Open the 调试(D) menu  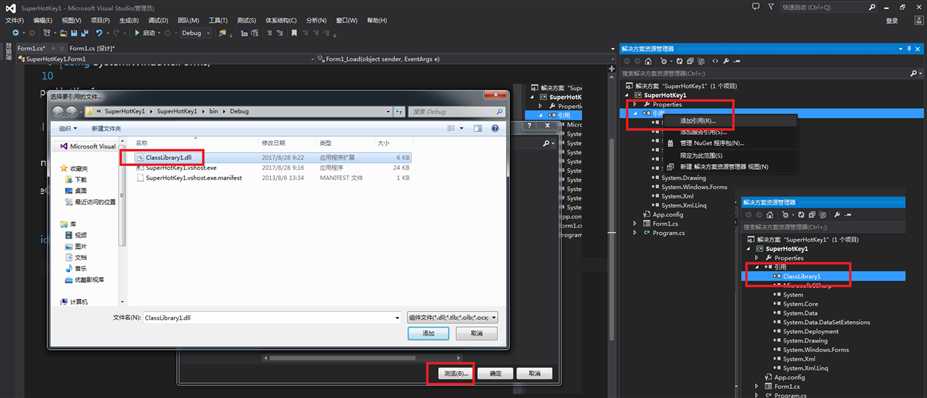point(158,20)
